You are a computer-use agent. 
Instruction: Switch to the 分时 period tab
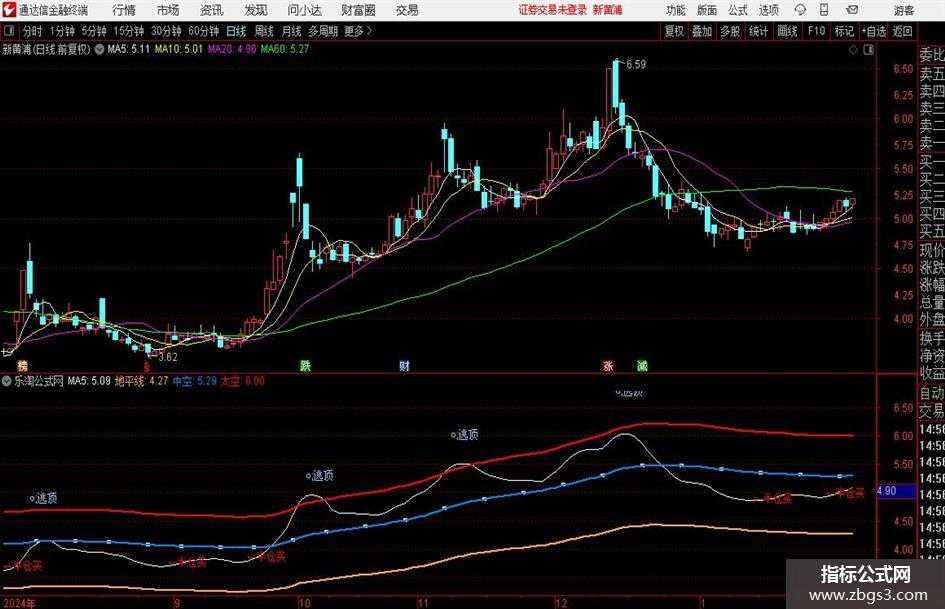33,31
